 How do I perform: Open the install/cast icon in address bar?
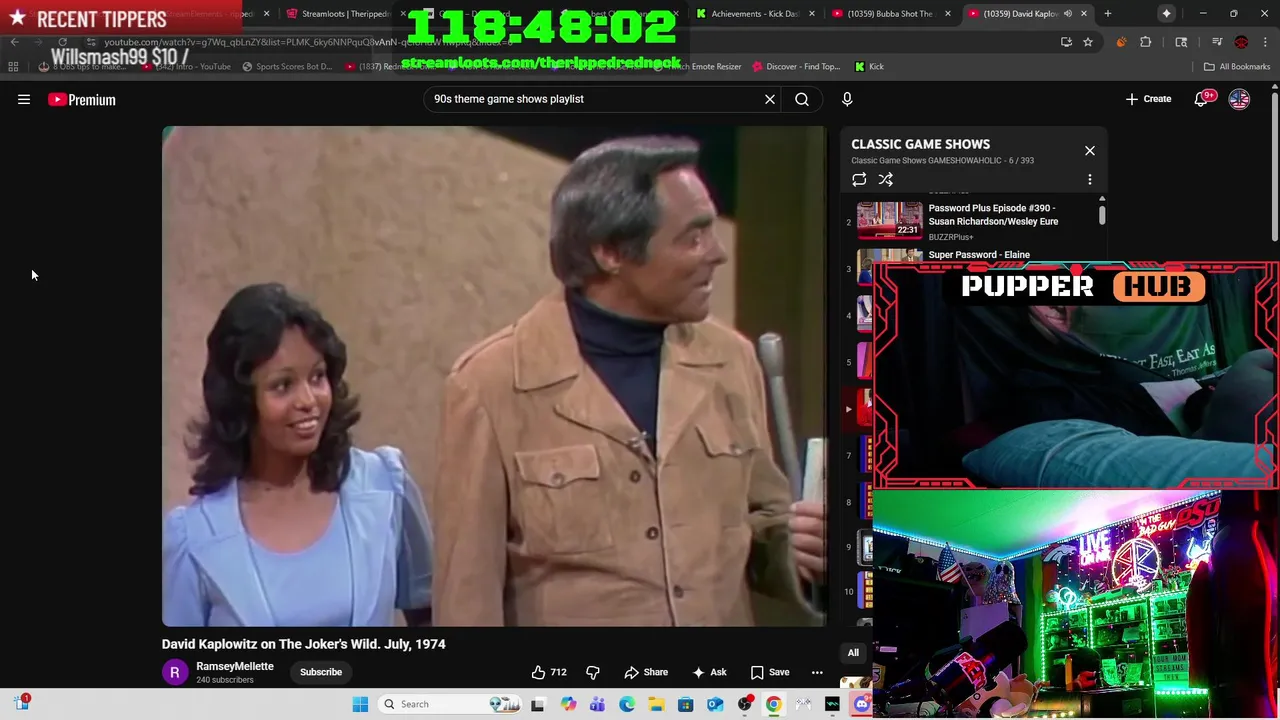click(1066, 42)
